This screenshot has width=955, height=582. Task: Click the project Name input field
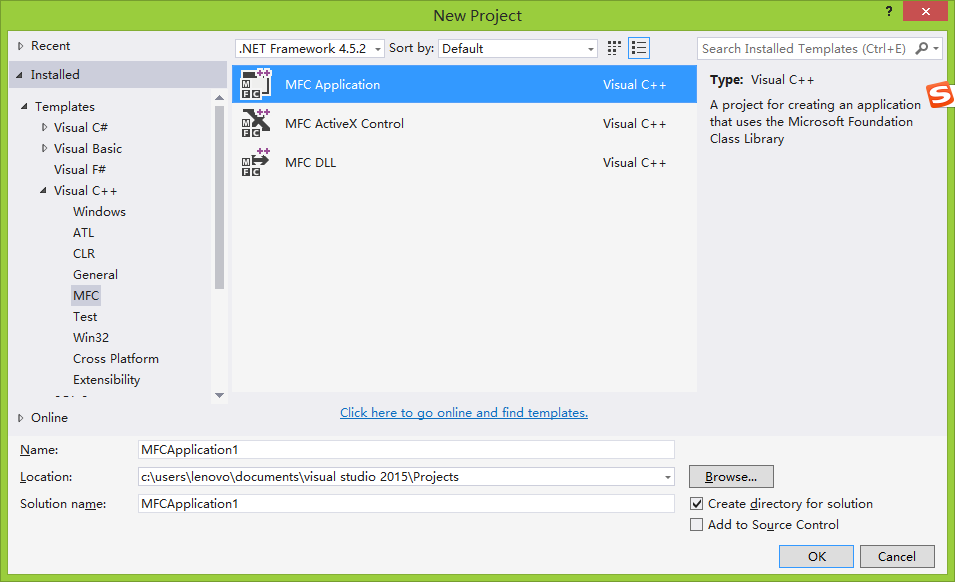tap(406, 449)
